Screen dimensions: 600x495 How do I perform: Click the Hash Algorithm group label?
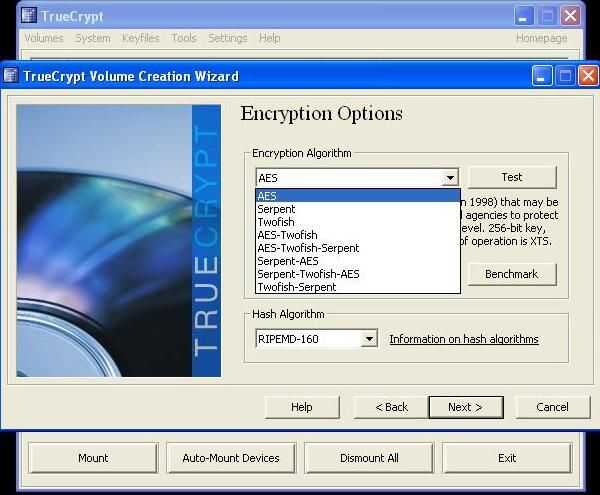click(x=288, y=314)
